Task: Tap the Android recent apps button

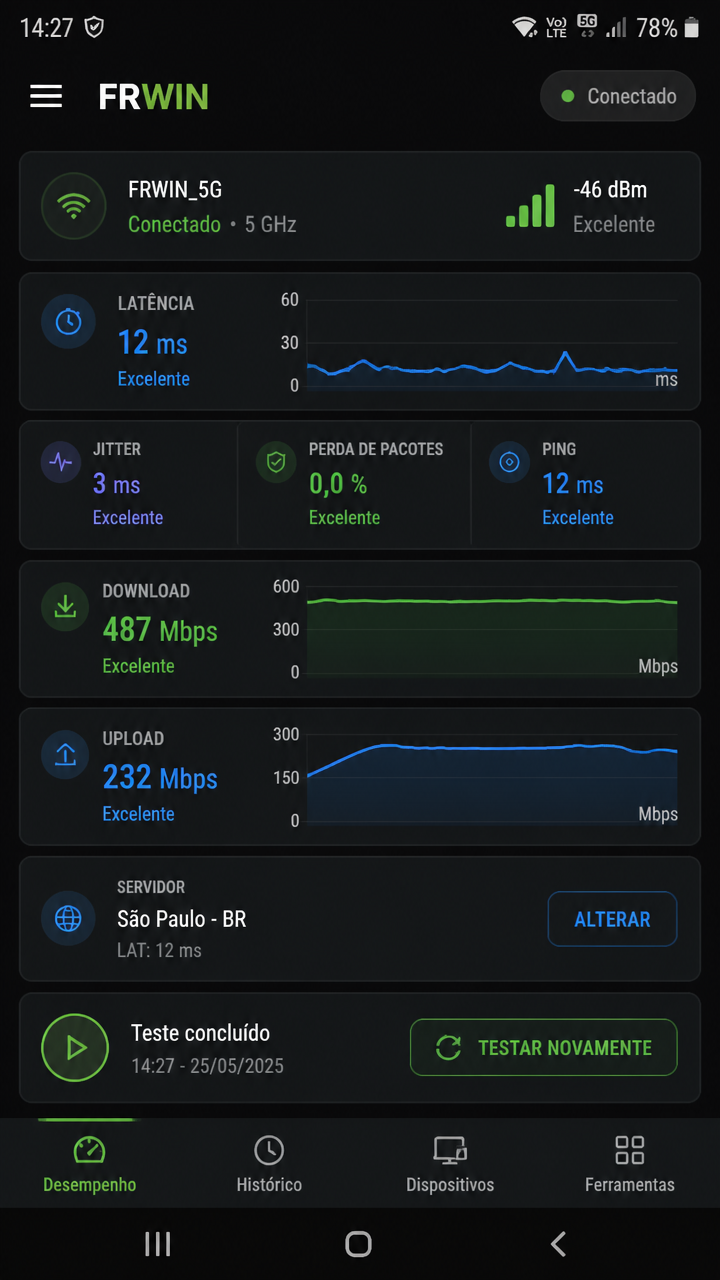Action: (158, 1244)
